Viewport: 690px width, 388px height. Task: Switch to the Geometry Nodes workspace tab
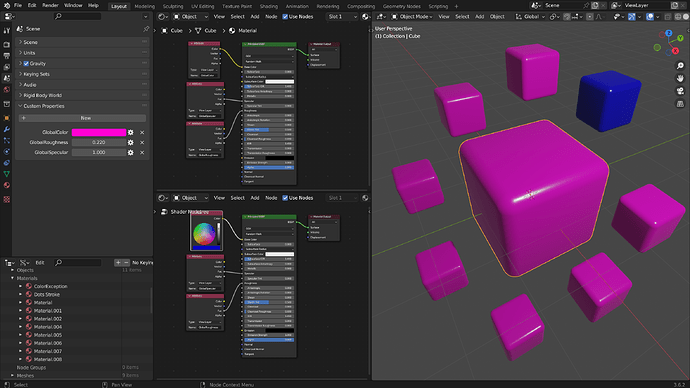[x=401, y=6]
